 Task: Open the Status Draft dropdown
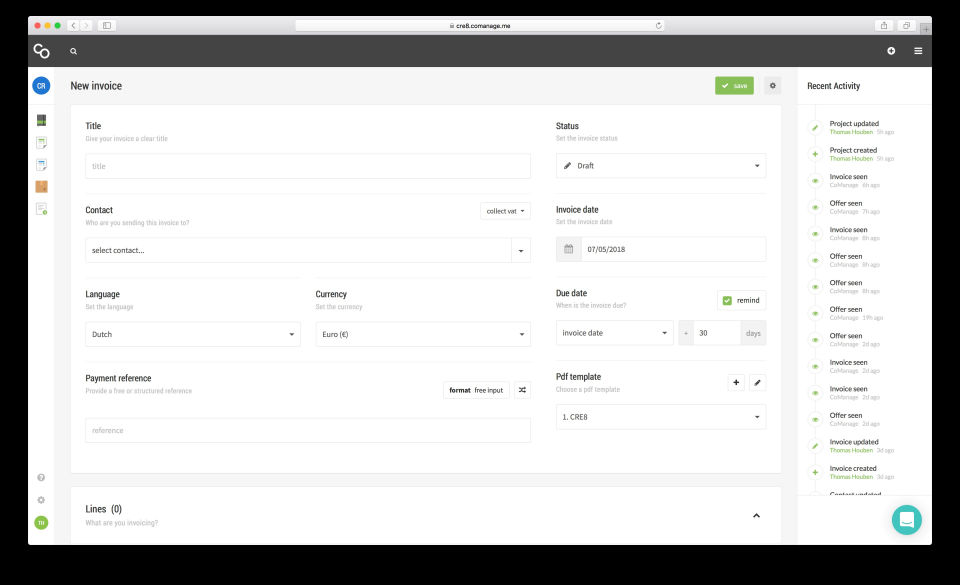[661, 166]
